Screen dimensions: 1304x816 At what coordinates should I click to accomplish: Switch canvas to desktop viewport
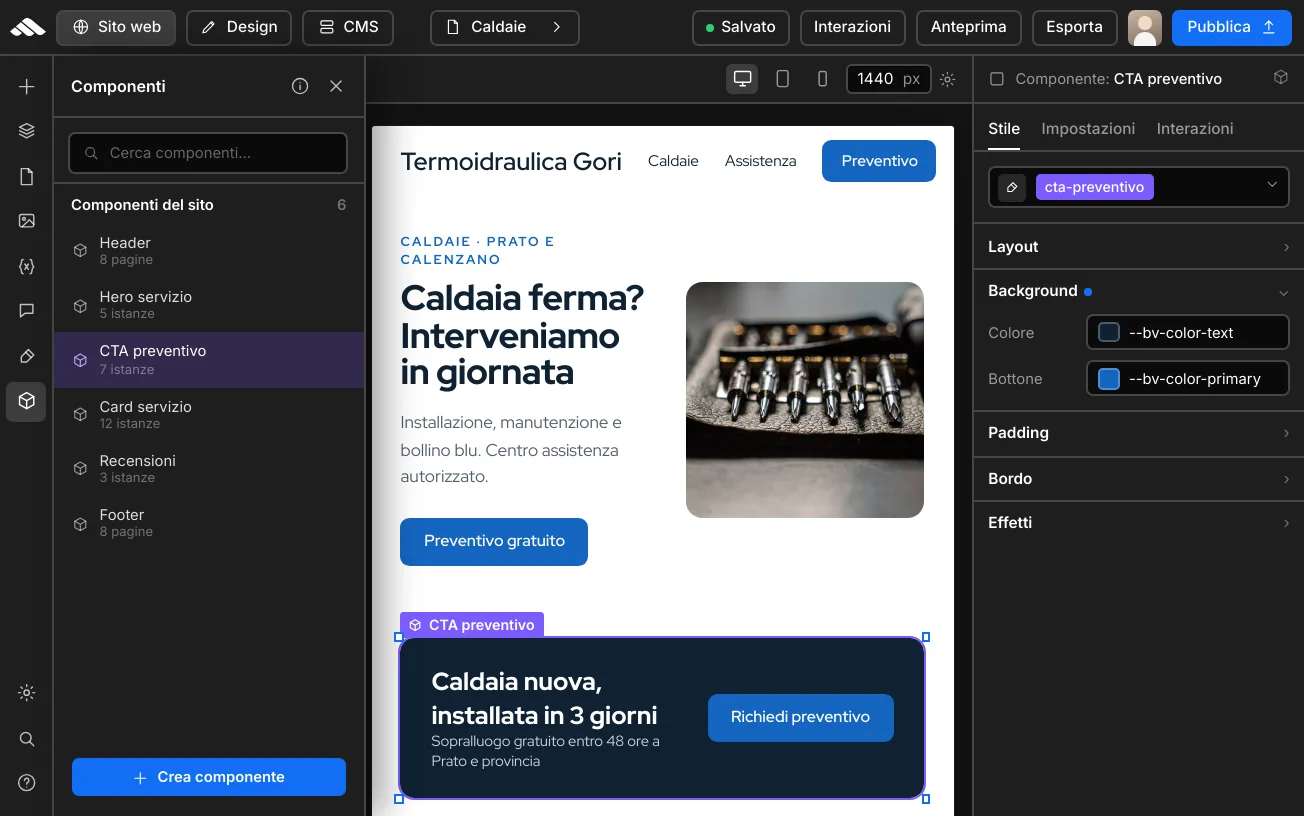742,79
